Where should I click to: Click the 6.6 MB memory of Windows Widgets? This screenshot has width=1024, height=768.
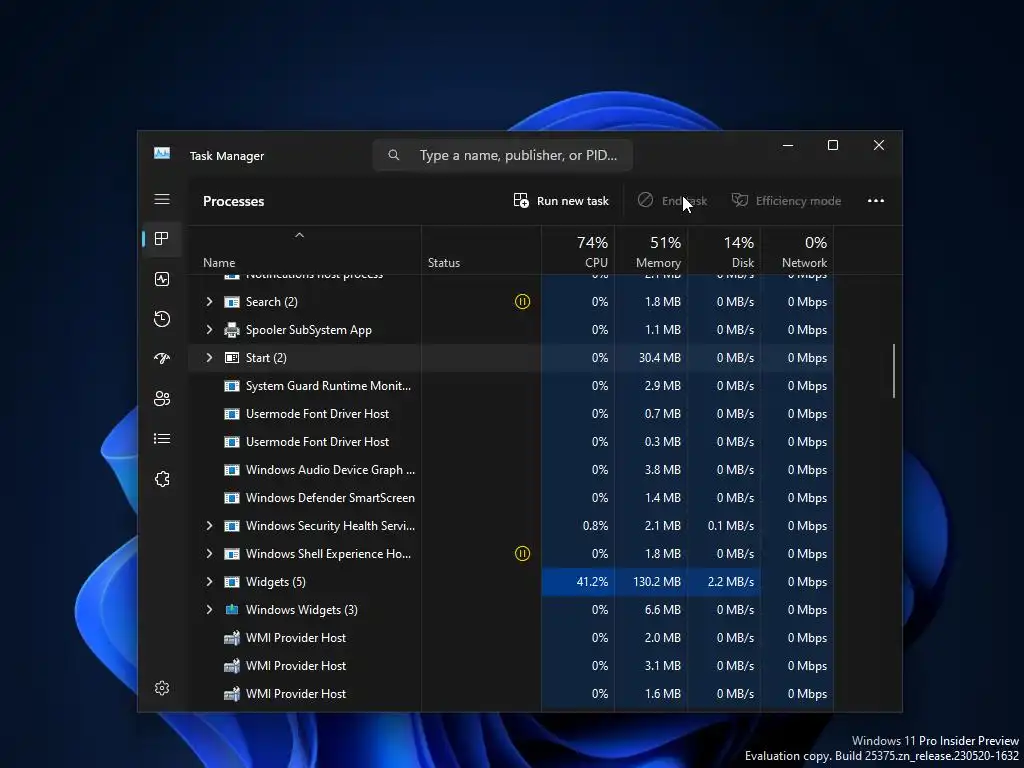662,610
